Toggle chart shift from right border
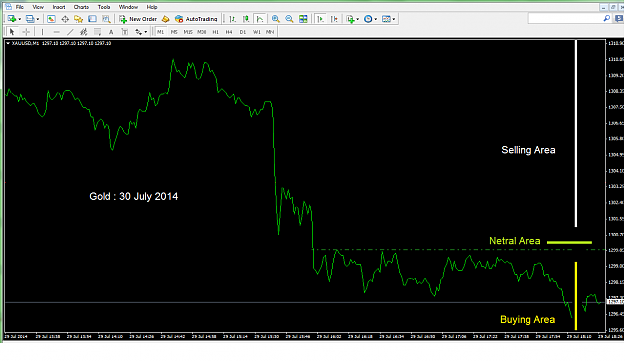Viewport: 625px width, 361px height. tap(334, 19)
